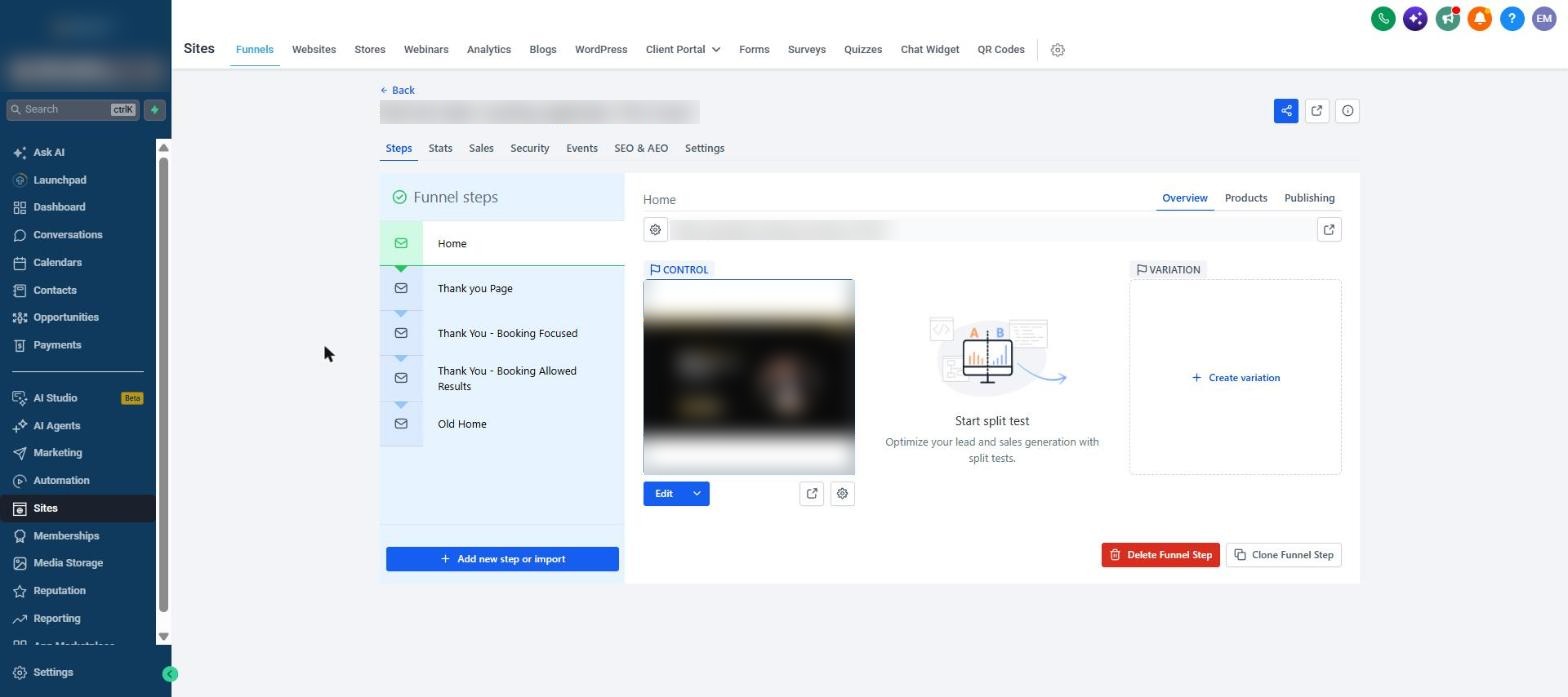Switch to the Products tab

coord(1246,198)
